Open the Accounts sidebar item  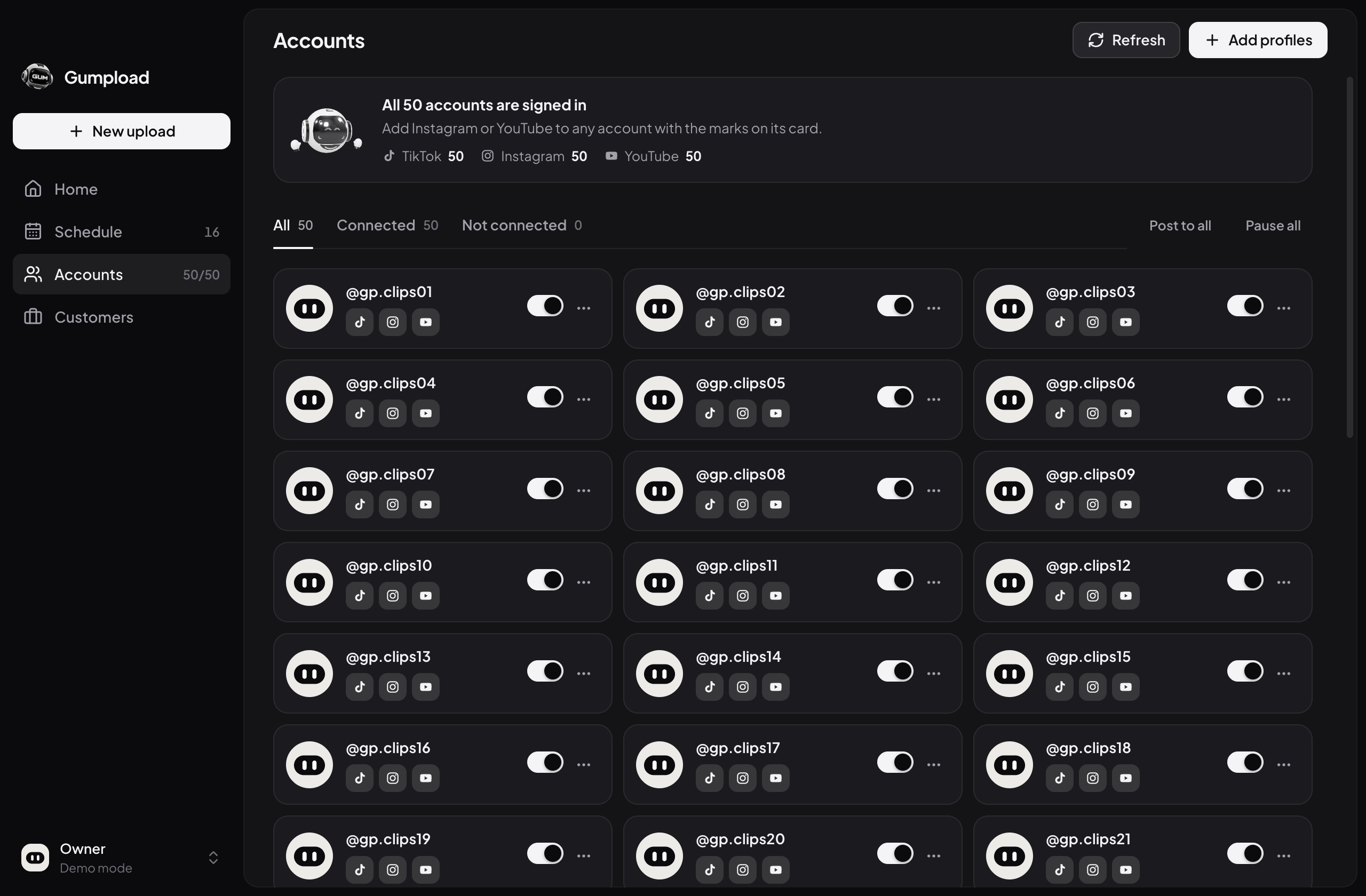pos(121,275)
